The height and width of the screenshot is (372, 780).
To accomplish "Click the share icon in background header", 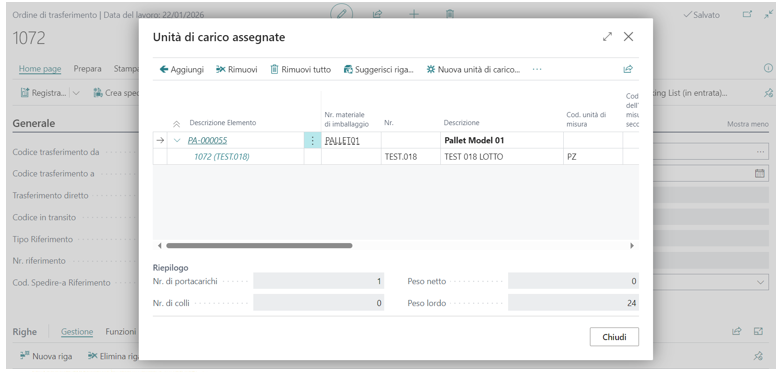I will tap(378, 14).
